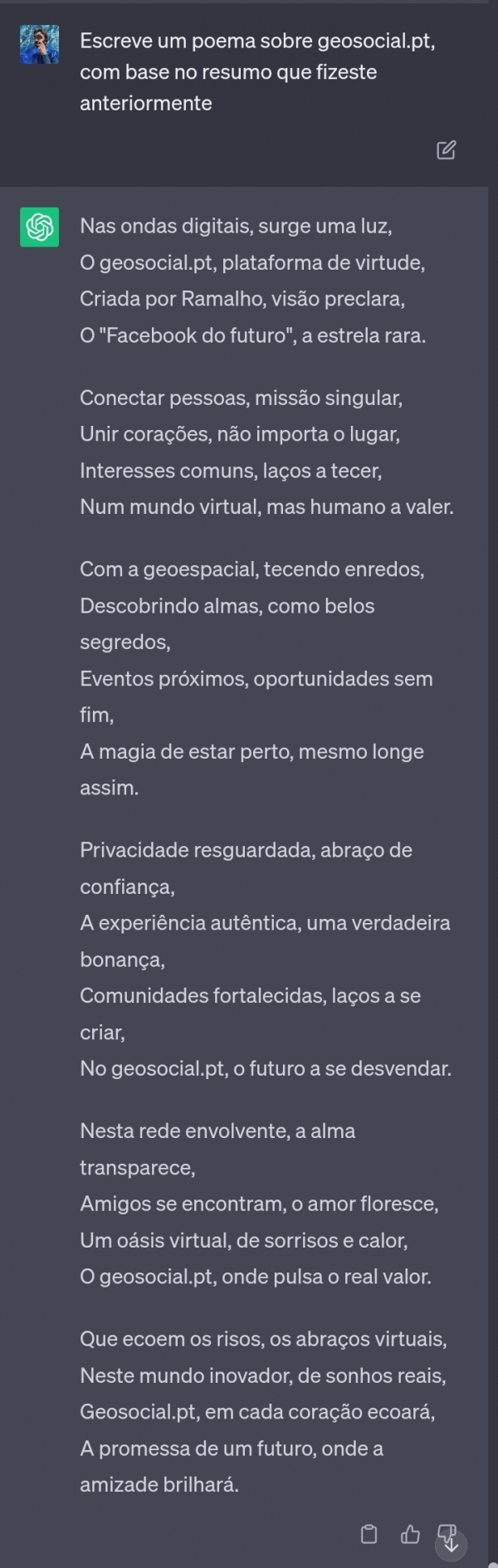Screen dimensions: 498x1568
Task: Click the ChatGPT logo avatar
Action: pos(39,227)
